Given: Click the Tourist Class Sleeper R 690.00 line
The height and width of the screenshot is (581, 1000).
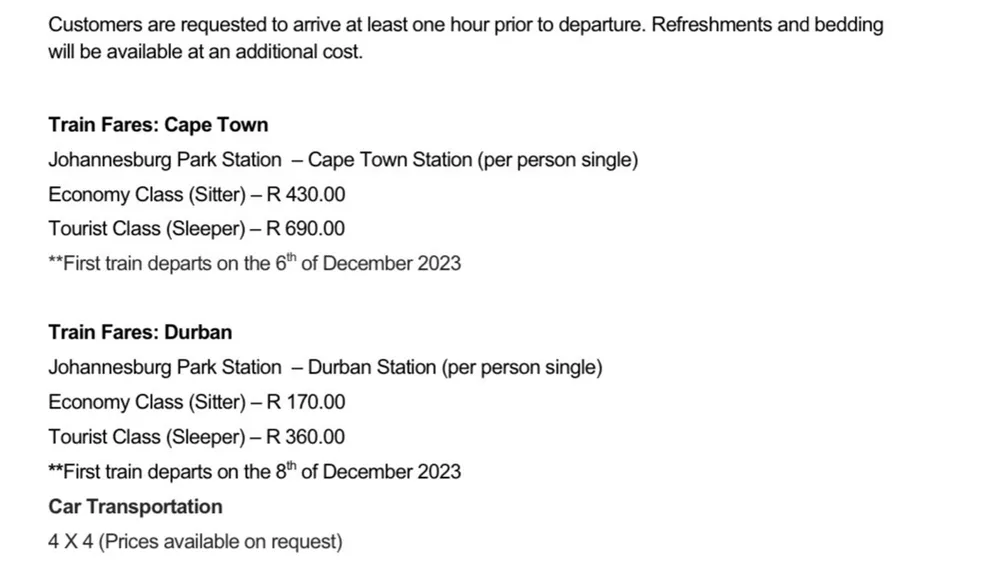Looking at the screenshot, I should pyautogui.click(x=196, y=228).
